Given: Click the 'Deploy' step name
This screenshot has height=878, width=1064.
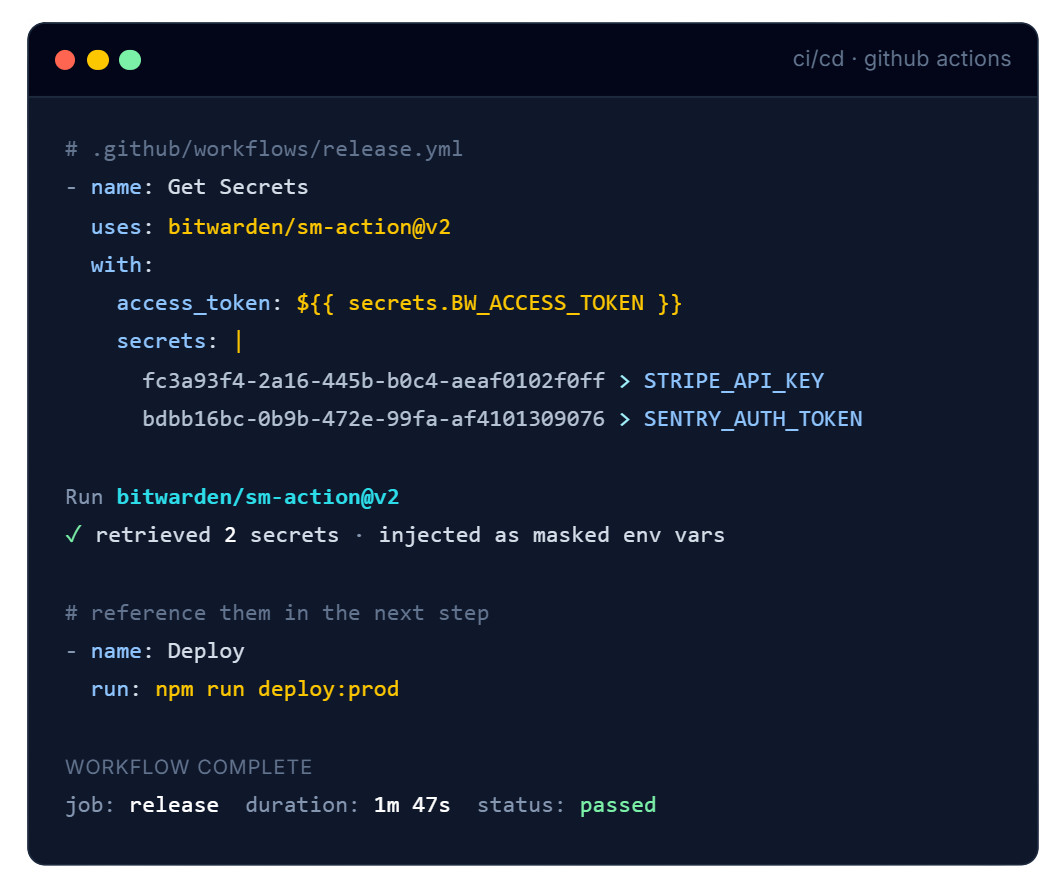Looking at the screenshot, I should [x=206, y=651].
